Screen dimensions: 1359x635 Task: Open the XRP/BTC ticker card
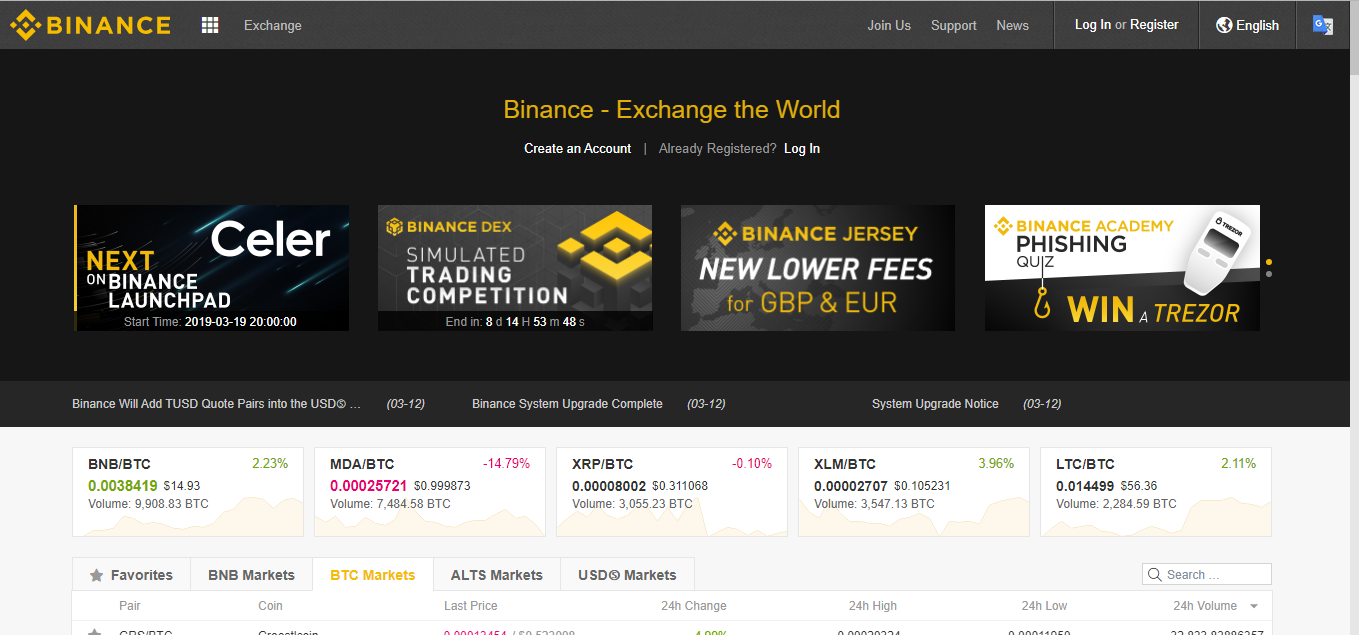point(672,492)
